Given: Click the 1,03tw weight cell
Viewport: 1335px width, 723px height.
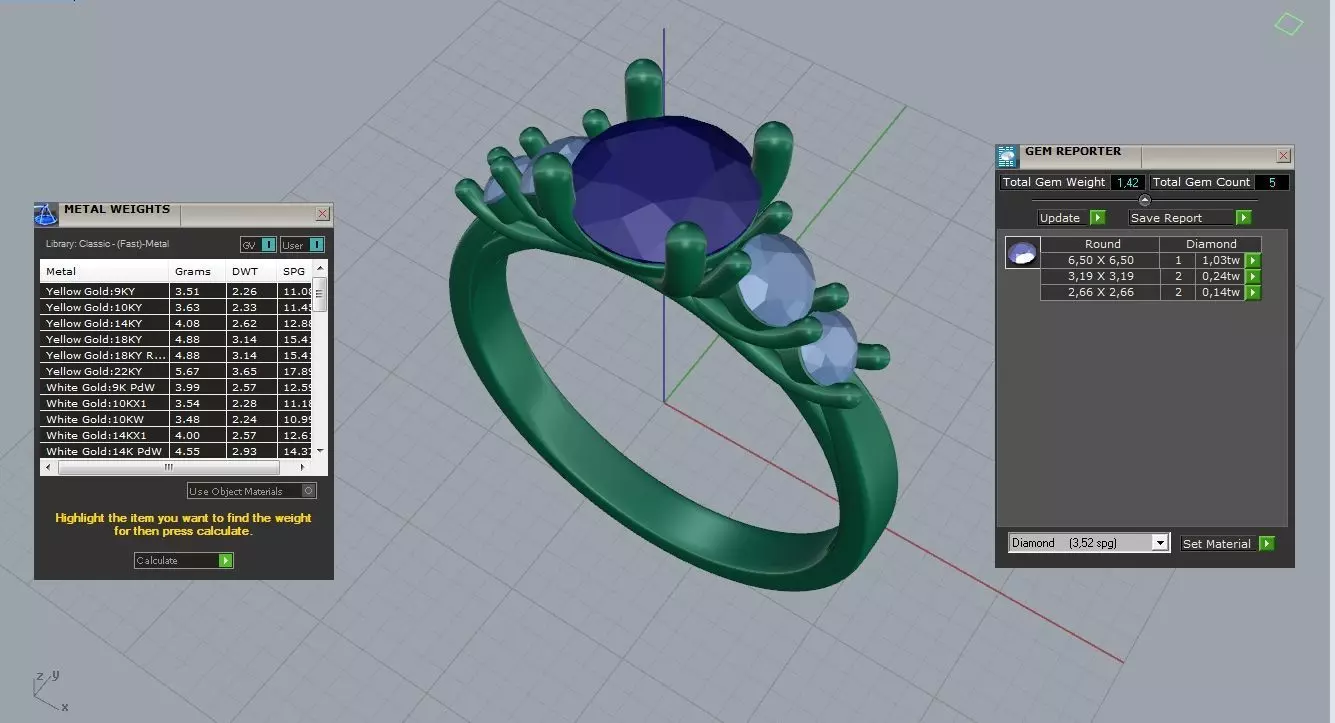Looking at the screenshot, I should pos(1220,261).
